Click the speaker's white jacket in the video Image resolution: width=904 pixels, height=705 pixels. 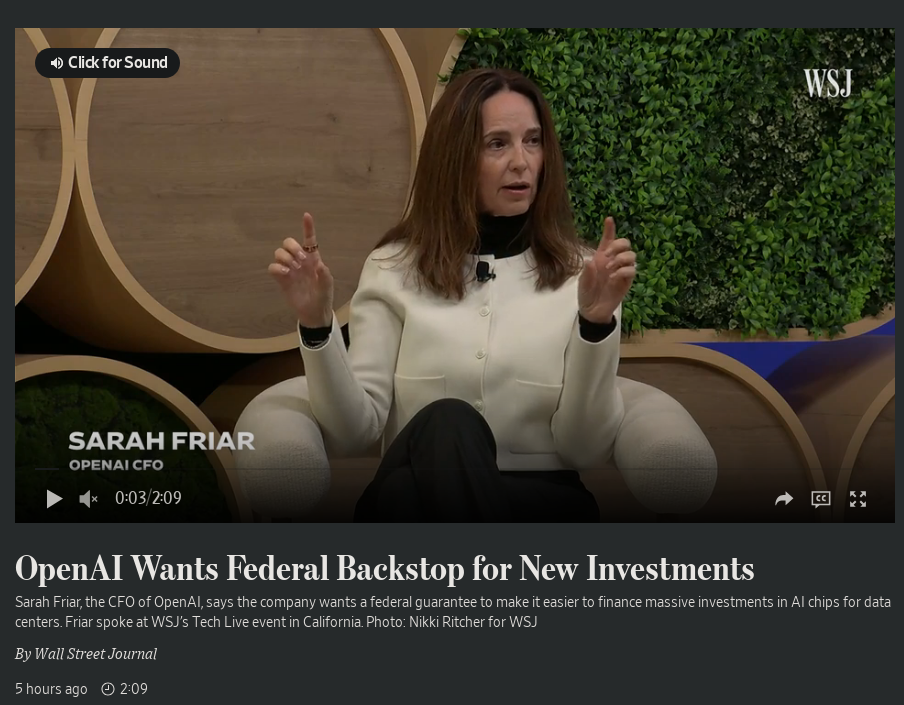tap(461, 357)
